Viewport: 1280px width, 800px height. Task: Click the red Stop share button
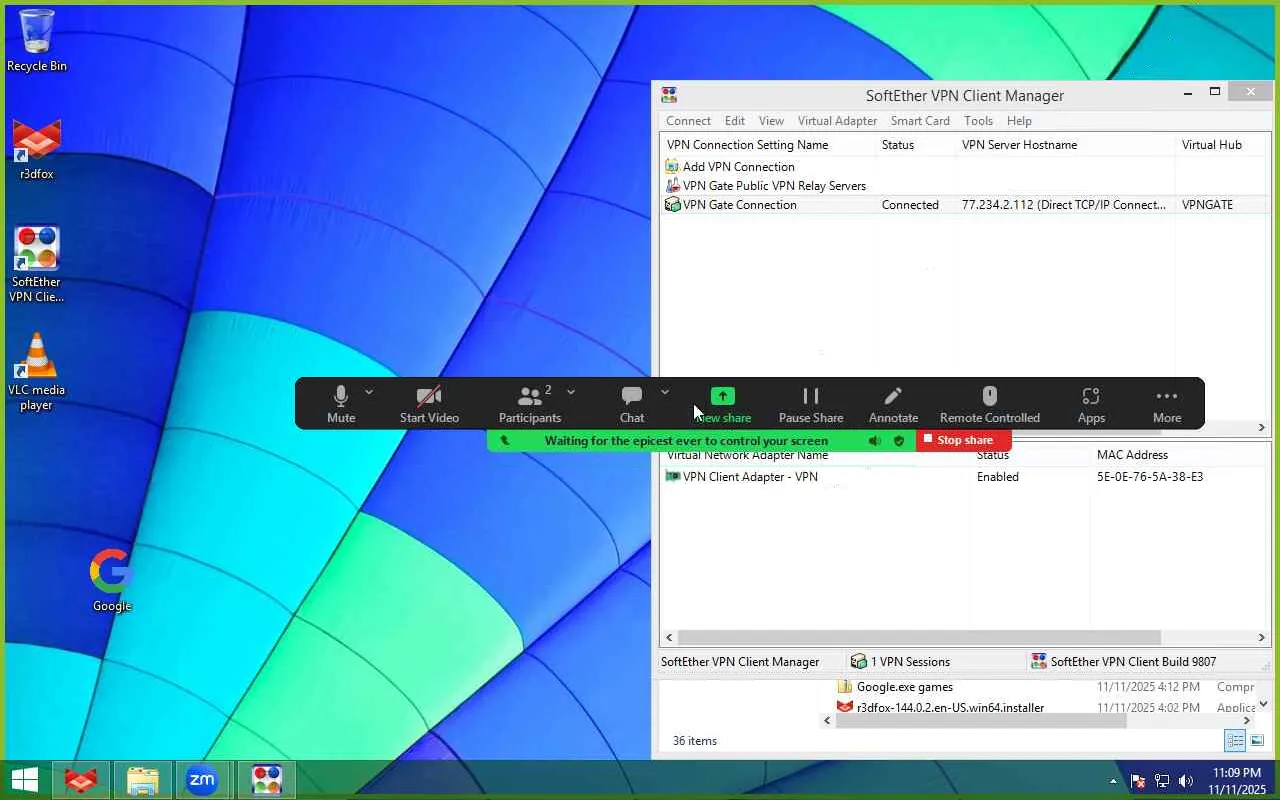[x=963, y=440]
